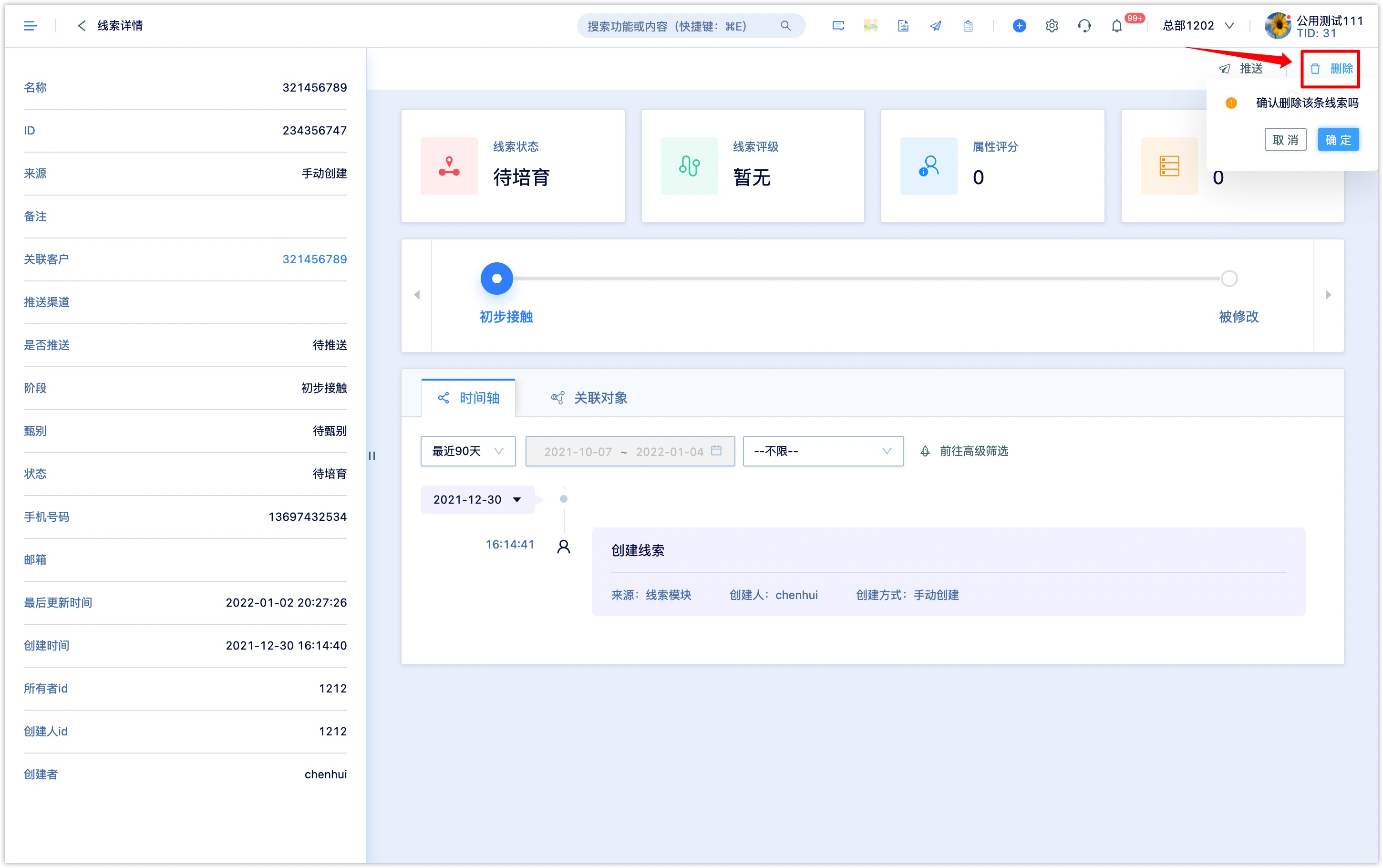Click the 暂无 rating value

tap(752, 177)
